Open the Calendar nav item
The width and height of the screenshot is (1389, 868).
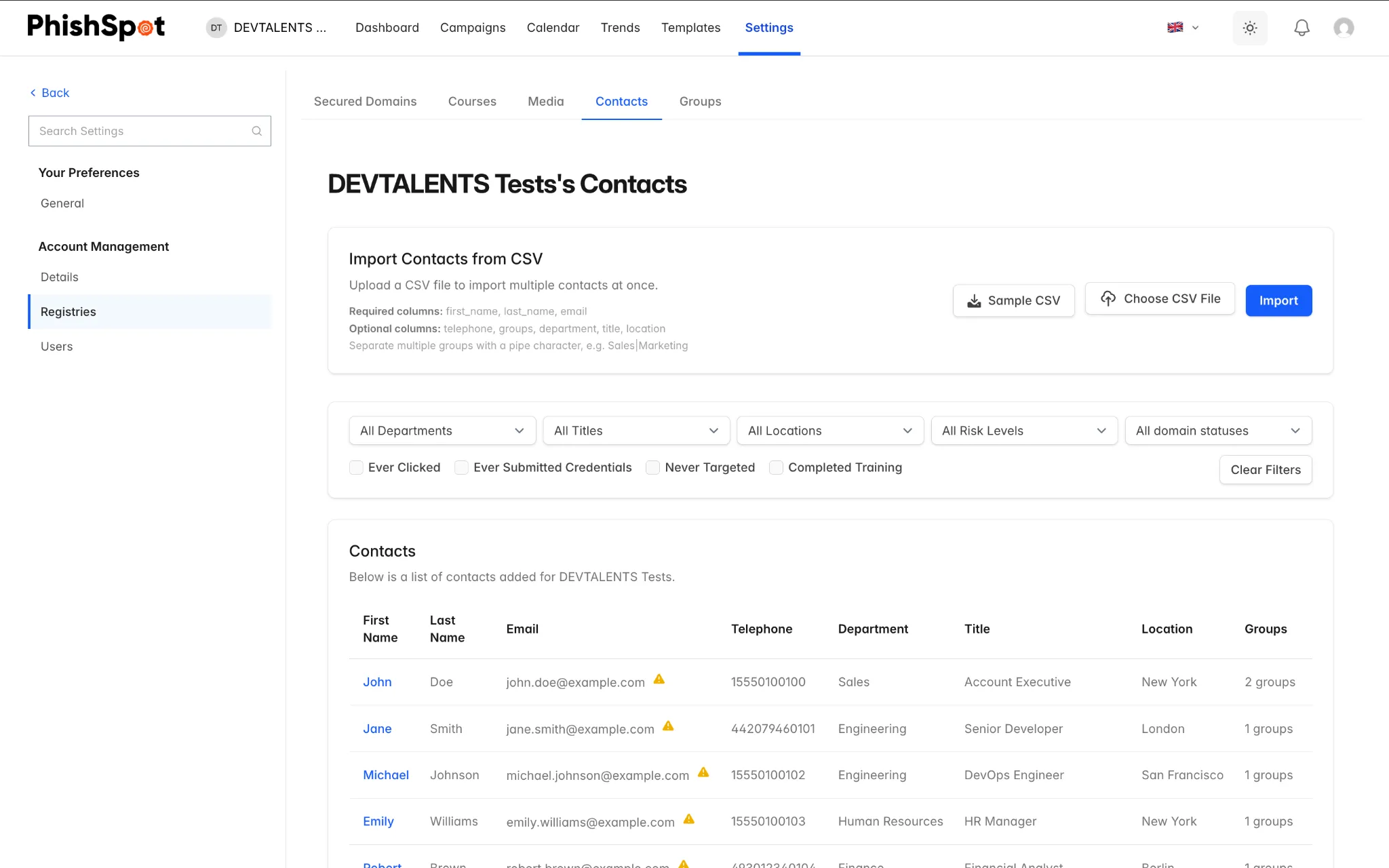[553, 28]
